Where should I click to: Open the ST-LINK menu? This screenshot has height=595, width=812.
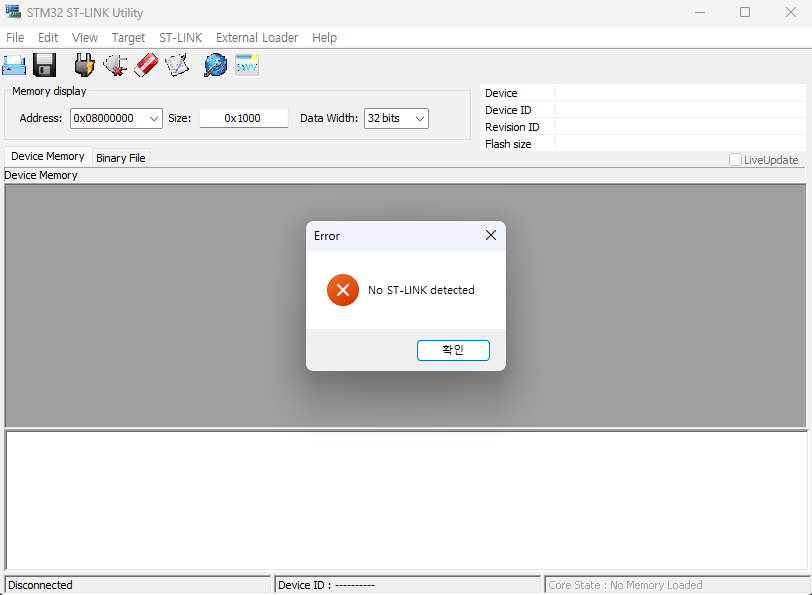point(181,38)
